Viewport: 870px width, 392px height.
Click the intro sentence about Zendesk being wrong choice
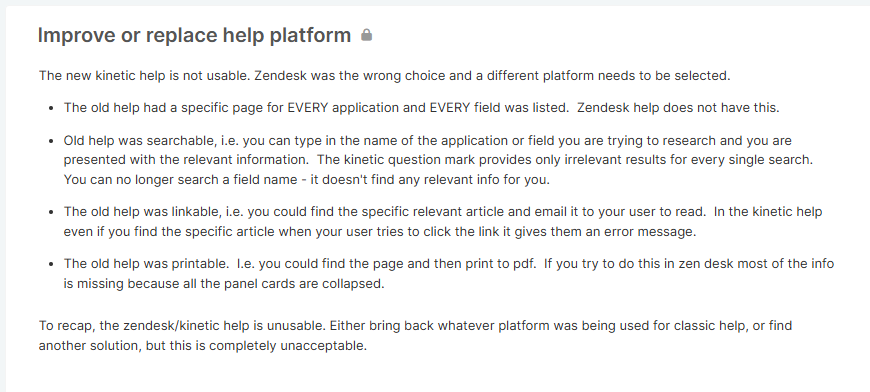coord(385,75)
